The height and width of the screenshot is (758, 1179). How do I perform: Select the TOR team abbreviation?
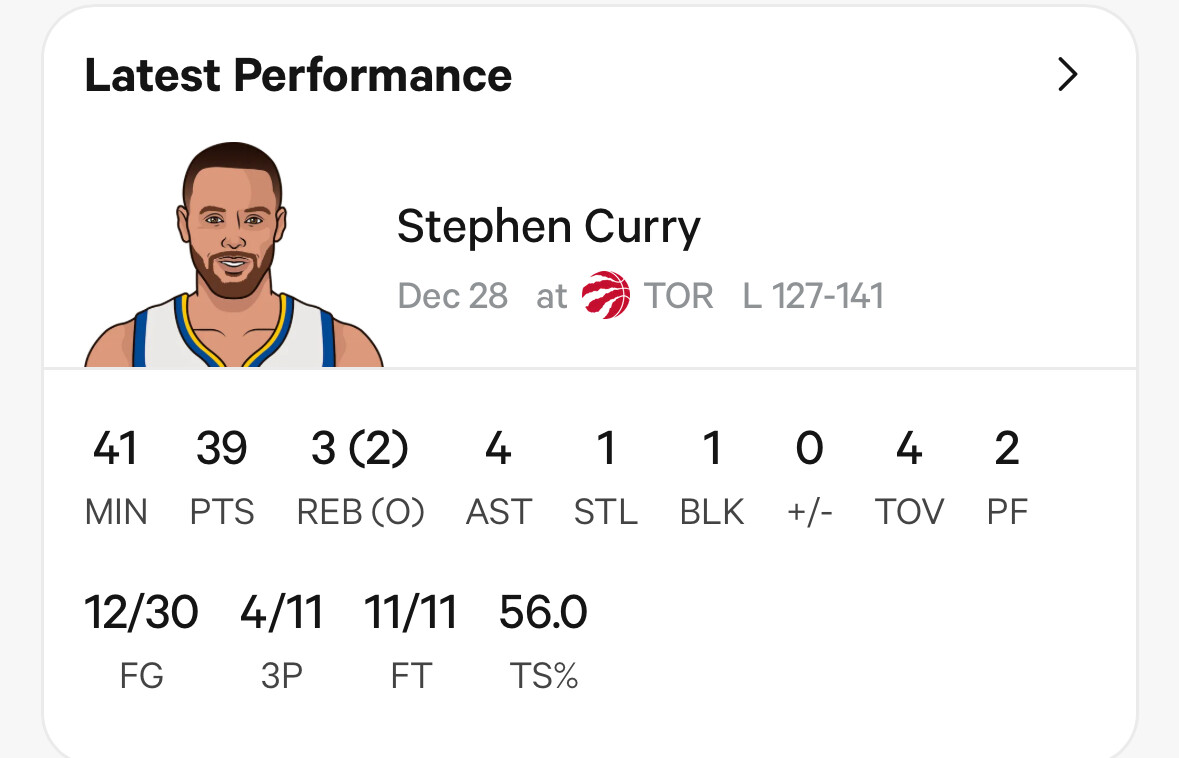pyautogui.click(x=678, y=296)
